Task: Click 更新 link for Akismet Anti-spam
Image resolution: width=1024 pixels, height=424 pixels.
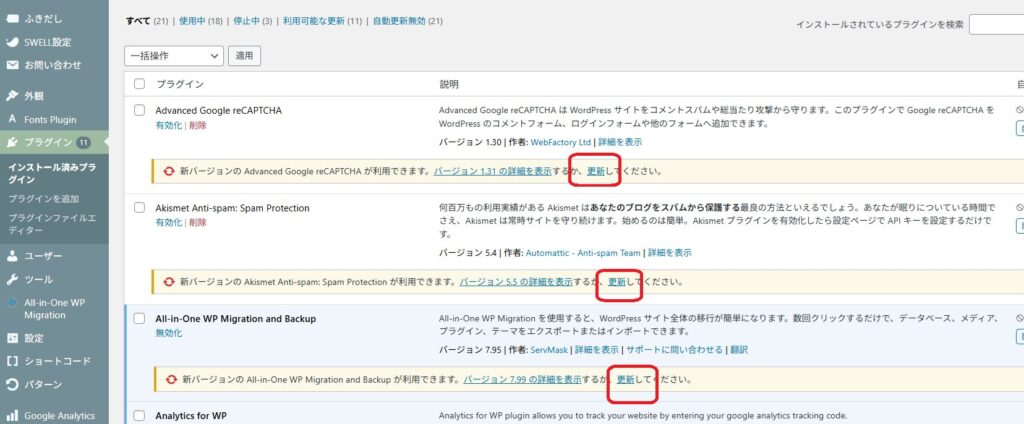Action: coord(617,283)
